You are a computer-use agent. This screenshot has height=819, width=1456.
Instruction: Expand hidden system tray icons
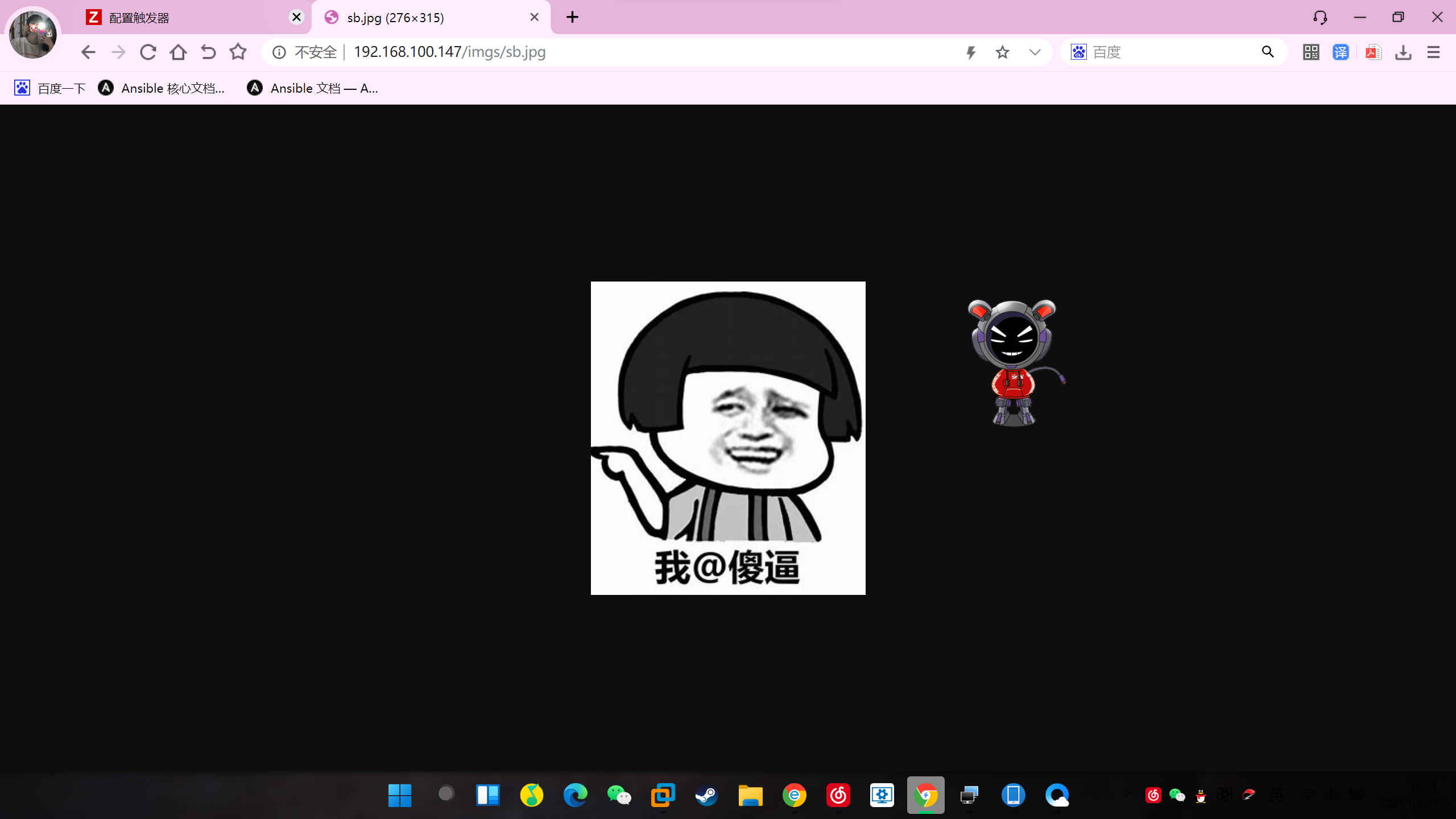point(1129,795)
